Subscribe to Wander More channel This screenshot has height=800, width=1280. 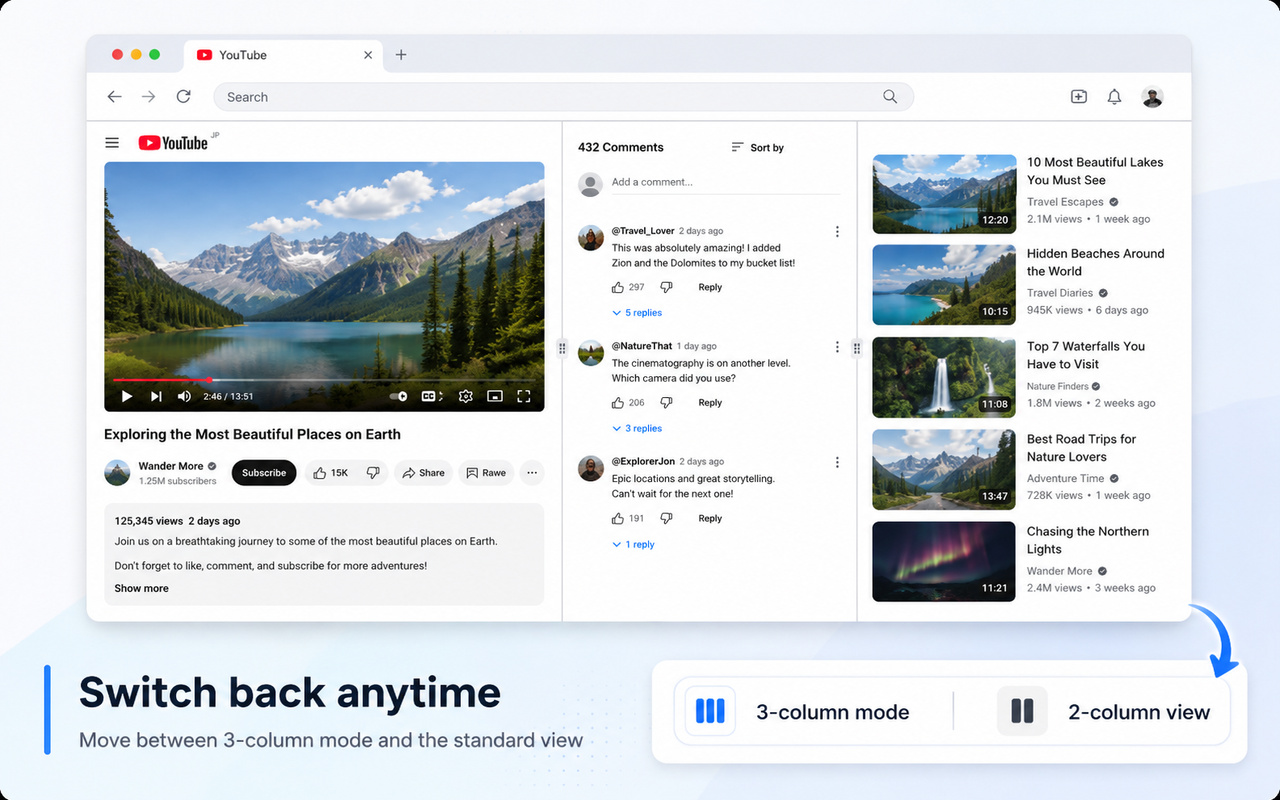coord(264,473)
